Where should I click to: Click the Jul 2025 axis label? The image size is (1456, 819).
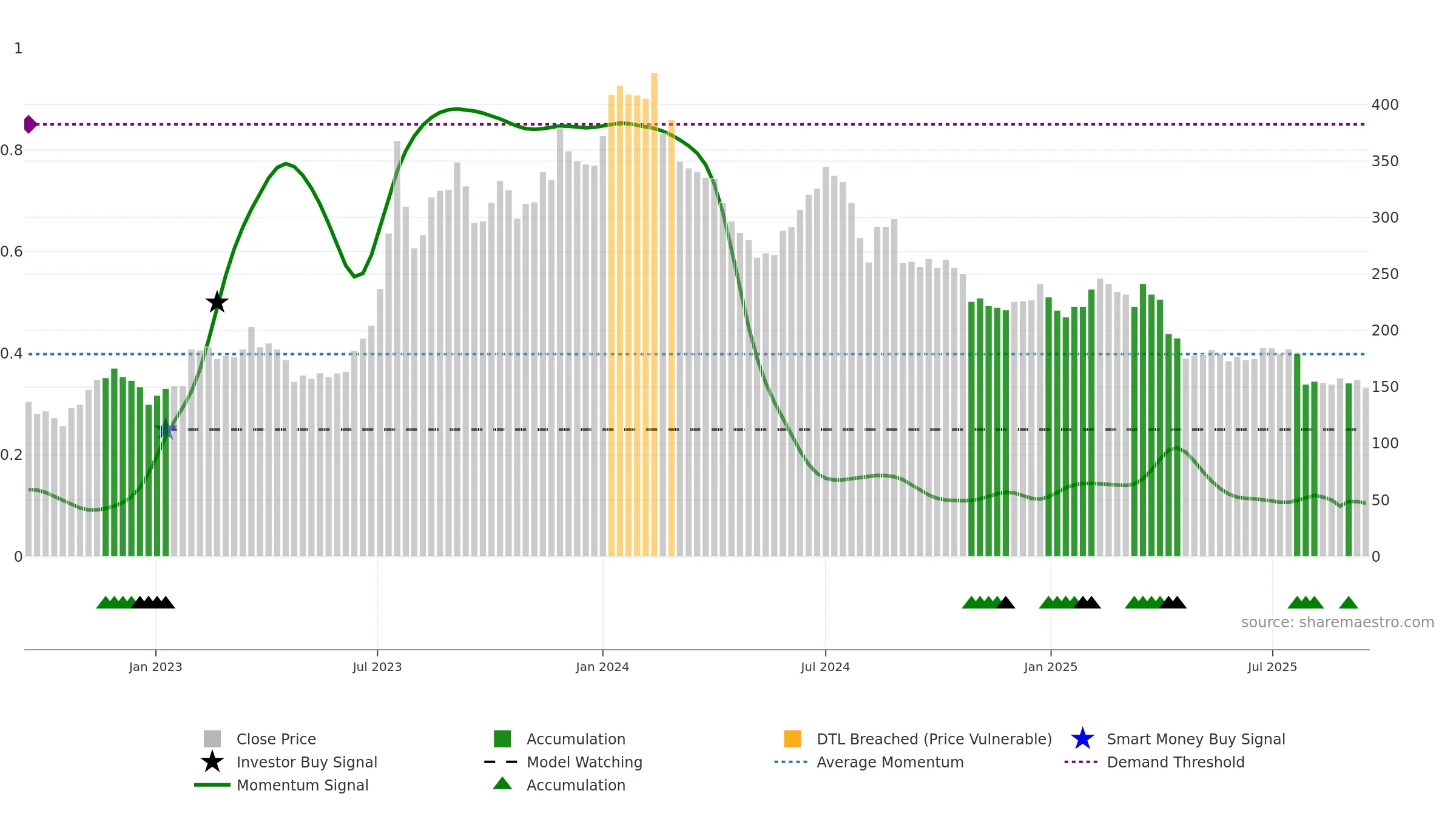[x=1272, y=667]
